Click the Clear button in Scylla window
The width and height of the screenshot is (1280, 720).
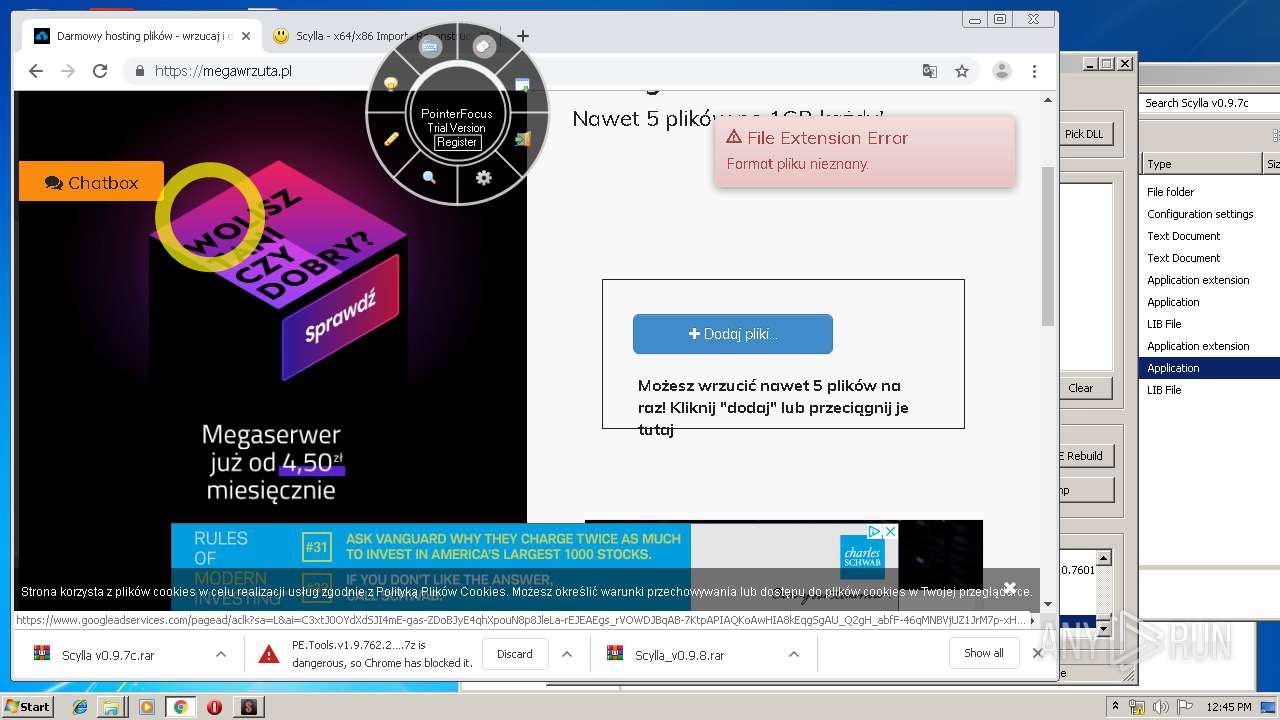(x=1081, y=388)
